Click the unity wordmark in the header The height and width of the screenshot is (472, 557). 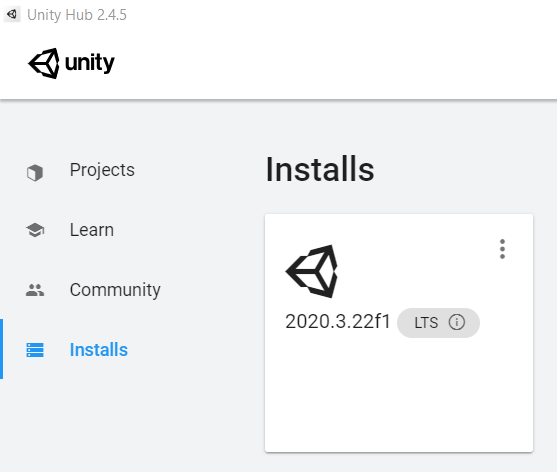(x=90, y=63)
